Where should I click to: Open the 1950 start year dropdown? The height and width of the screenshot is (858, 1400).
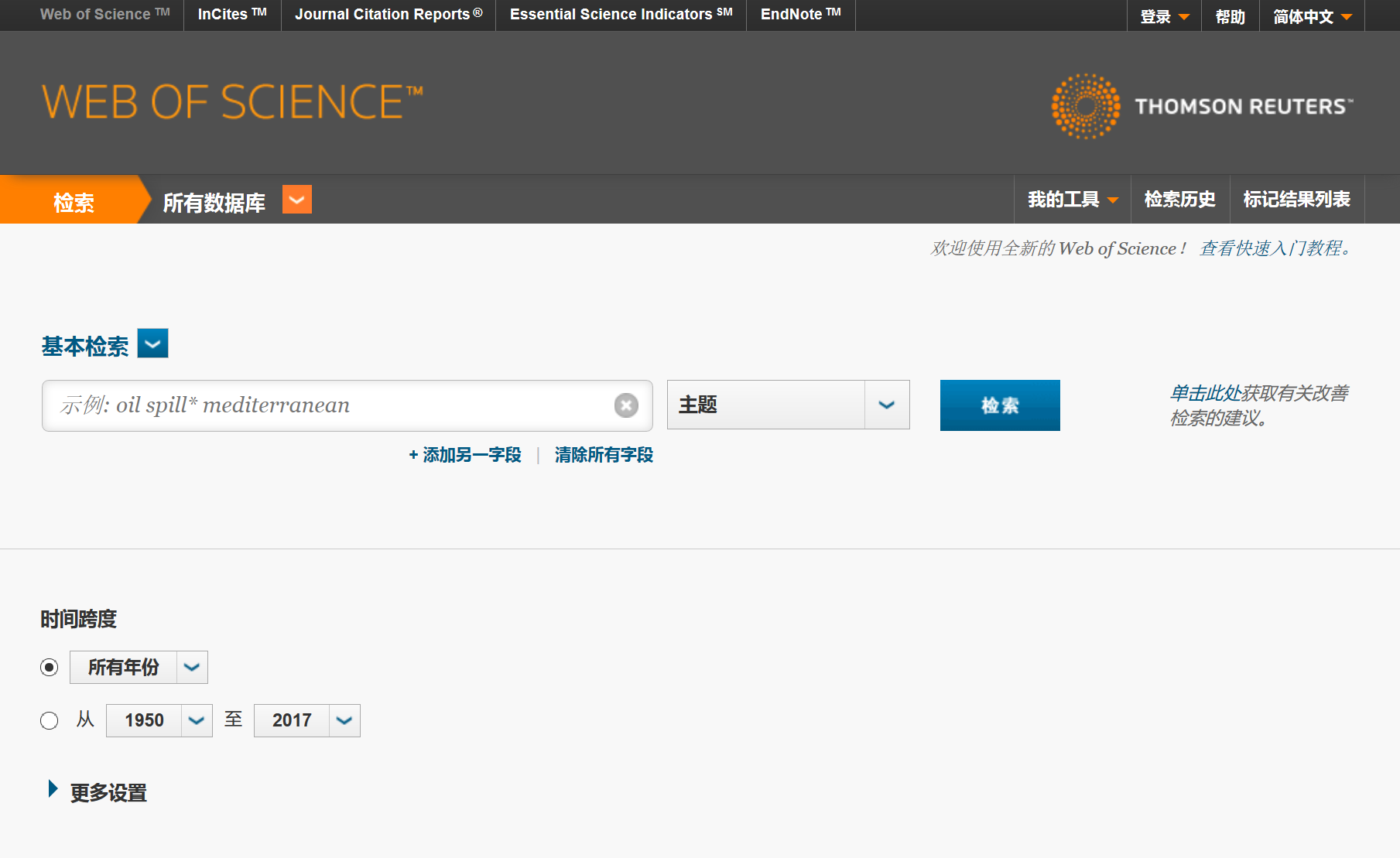[x=197, y=721]
